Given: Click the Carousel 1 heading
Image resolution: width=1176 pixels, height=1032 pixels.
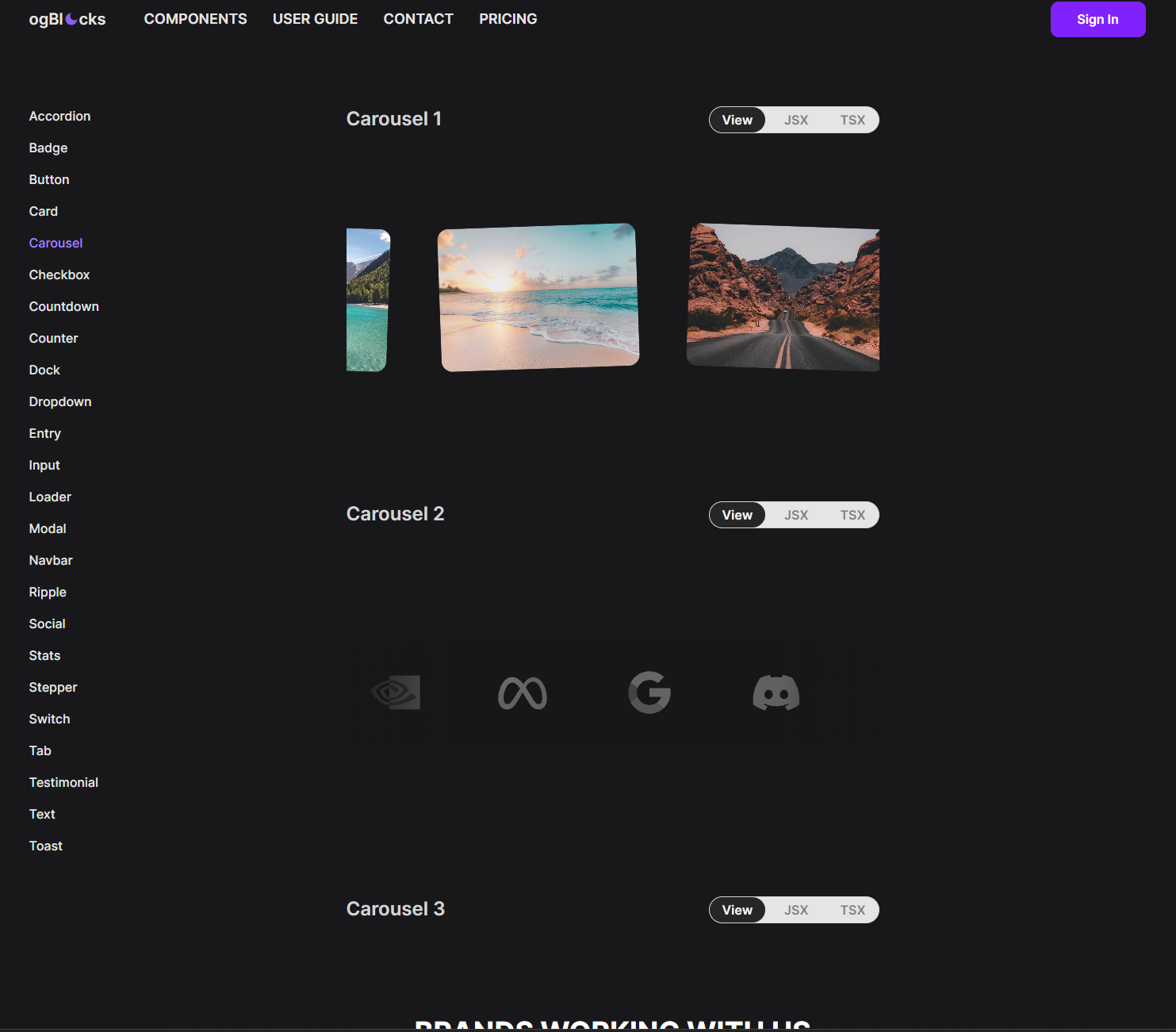Looking at the screenshot, I should click(x=394, y=119).
